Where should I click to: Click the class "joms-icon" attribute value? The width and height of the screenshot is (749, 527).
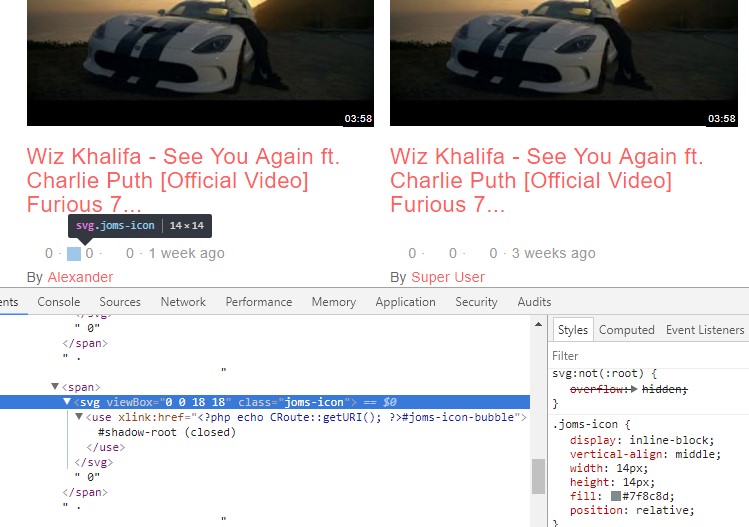313,402
